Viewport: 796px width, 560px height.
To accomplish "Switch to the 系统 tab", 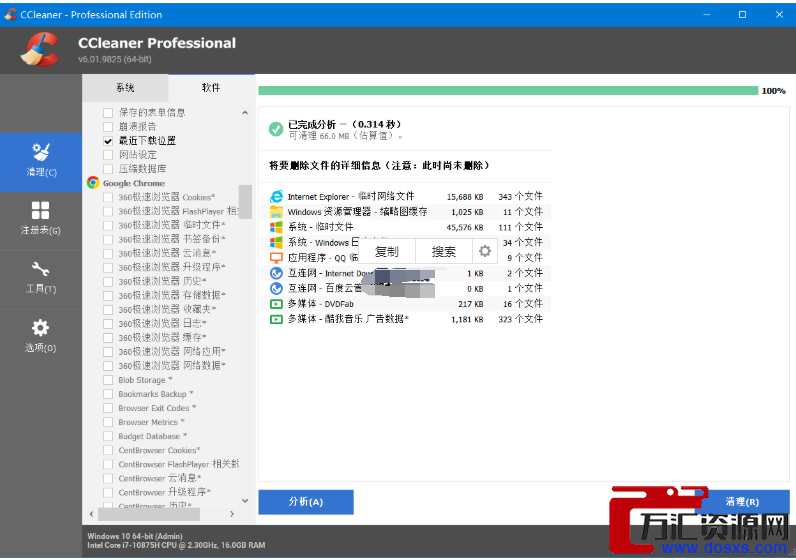I will coord(125,88).
